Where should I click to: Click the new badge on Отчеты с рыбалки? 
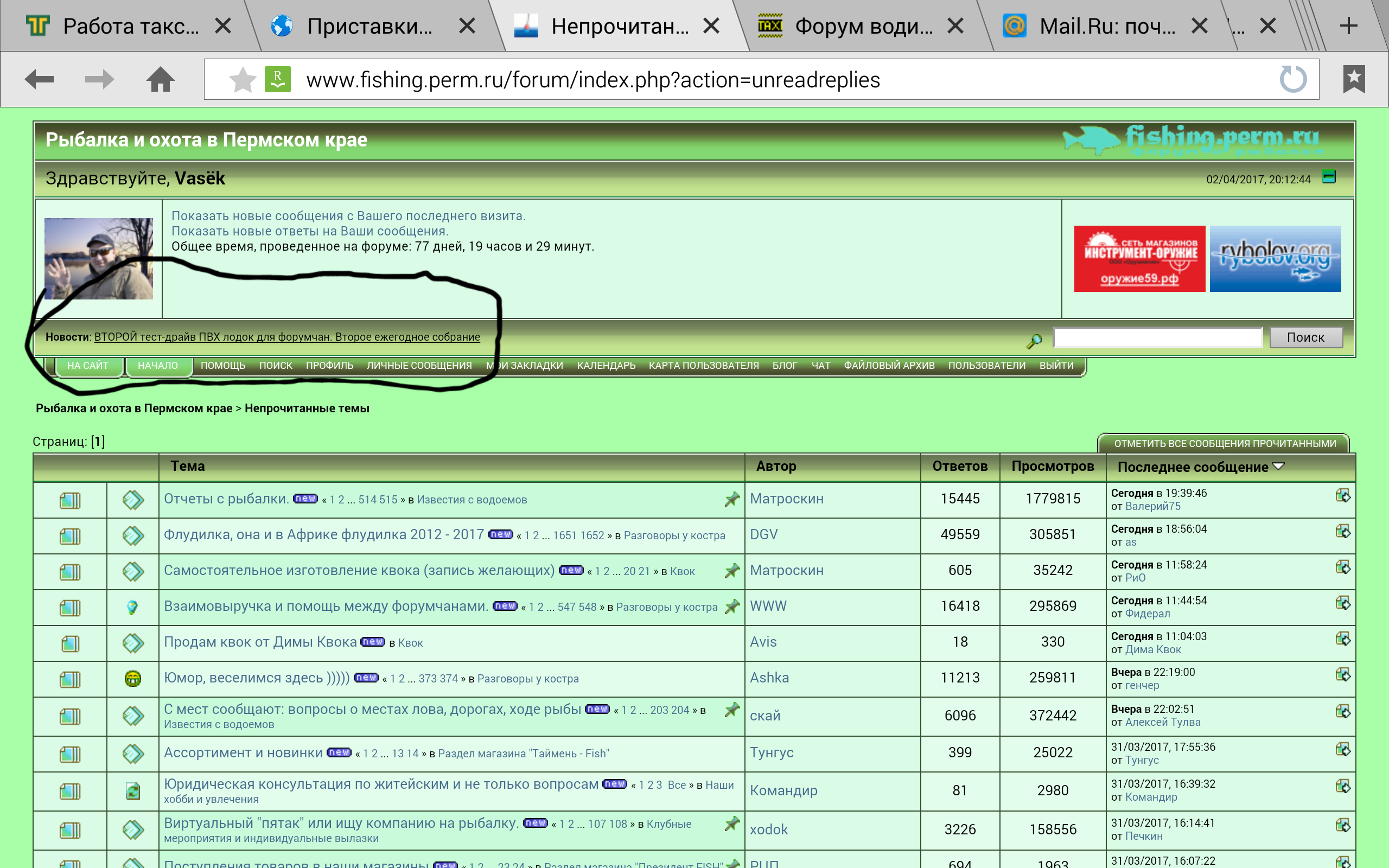305,499
